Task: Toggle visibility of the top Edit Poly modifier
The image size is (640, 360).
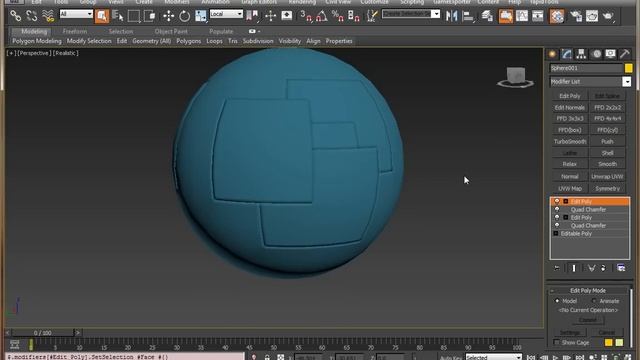Action: [x=557, y=201]
